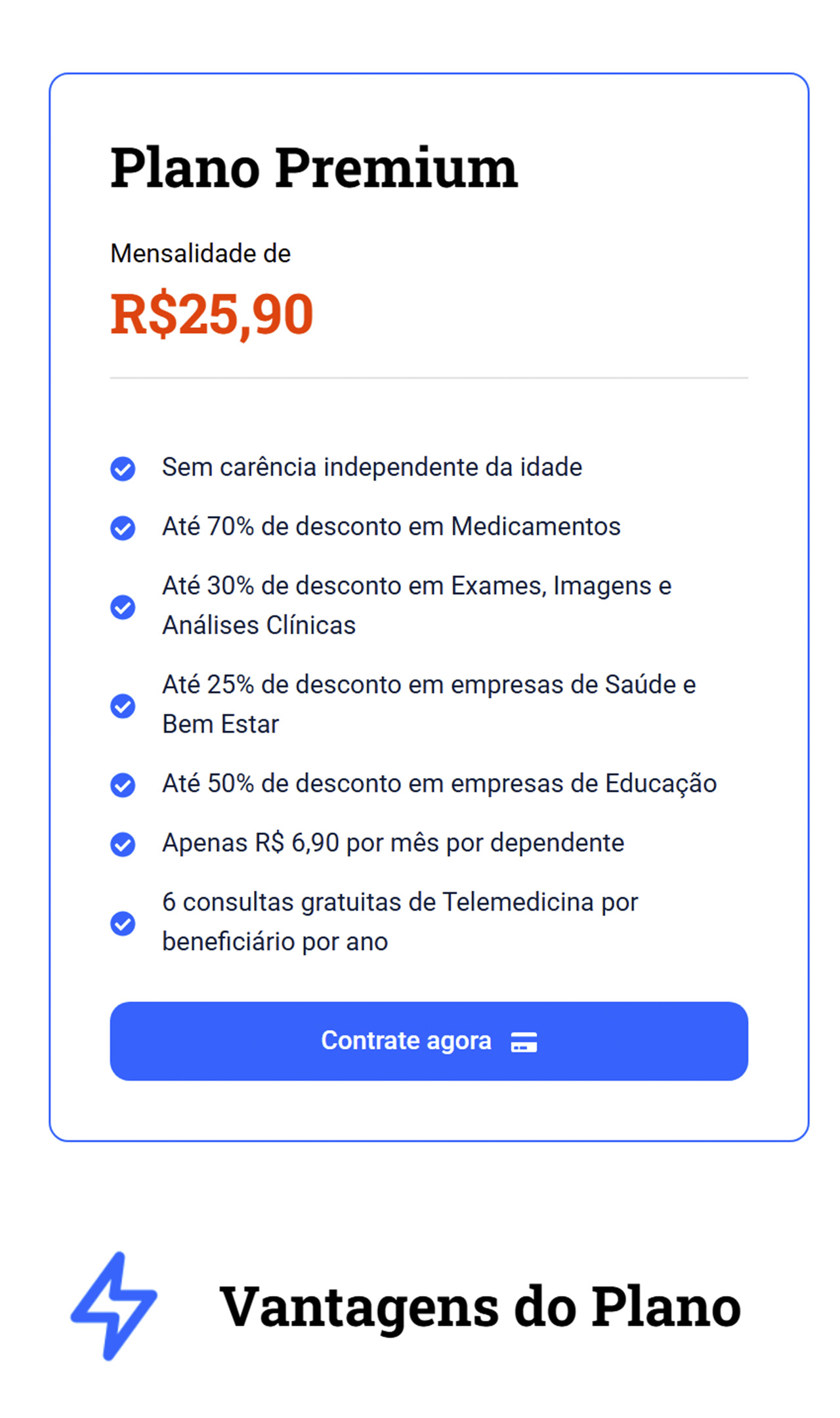Click "Até 50% de desconto" Educação text
Image resolution: width=840 pixels, height=1418 pixels.
pyautogui.click(x=439, y=784)
